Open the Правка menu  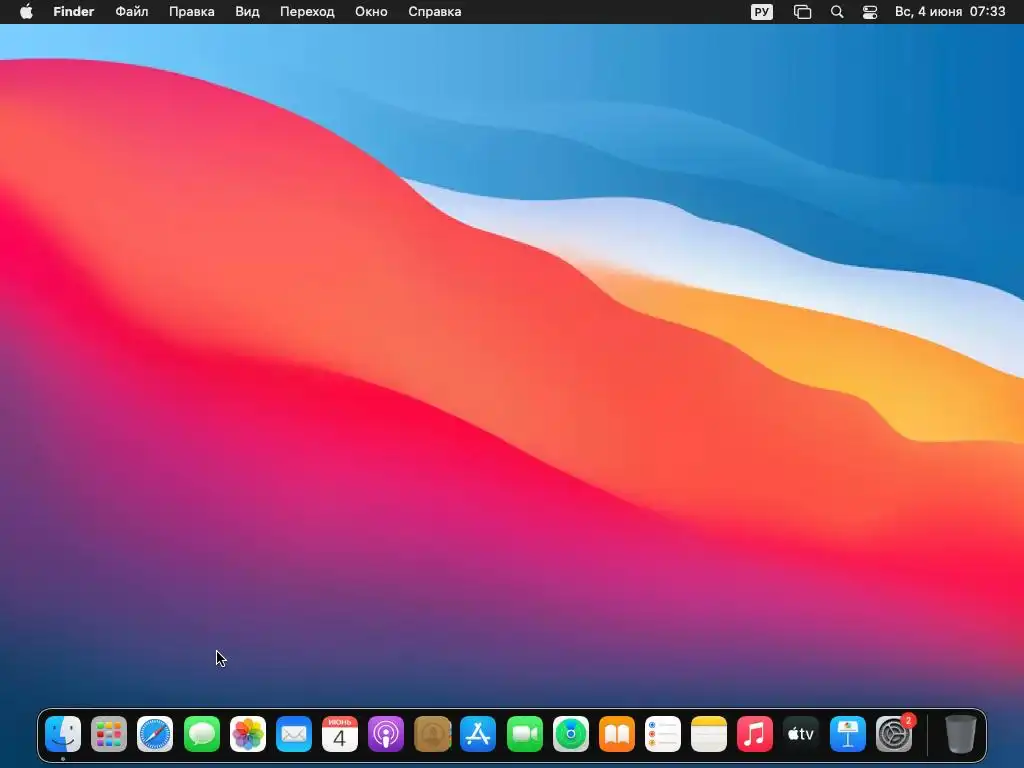point(191,12)
